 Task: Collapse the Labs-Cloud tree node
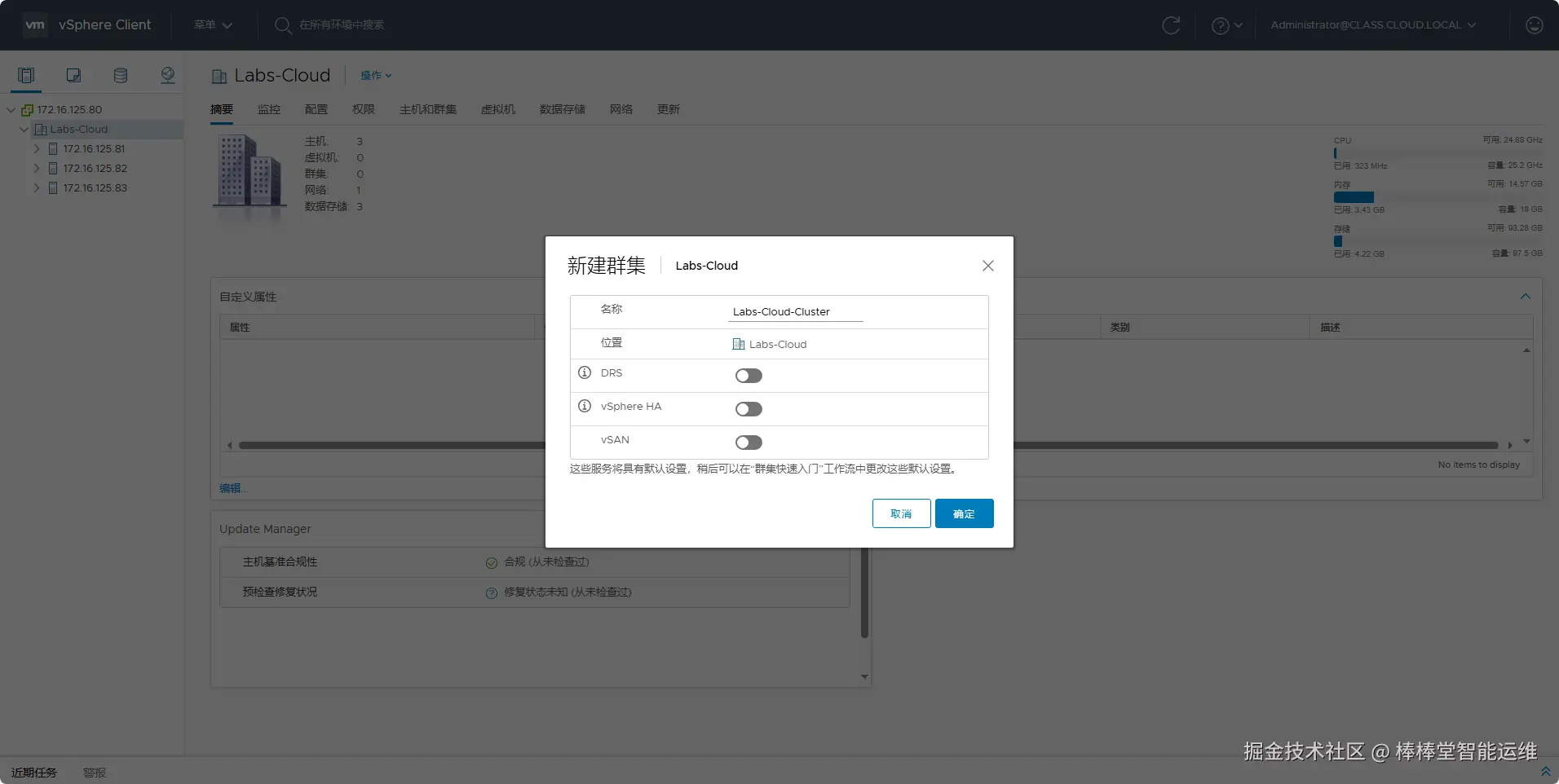pos(24,130)
